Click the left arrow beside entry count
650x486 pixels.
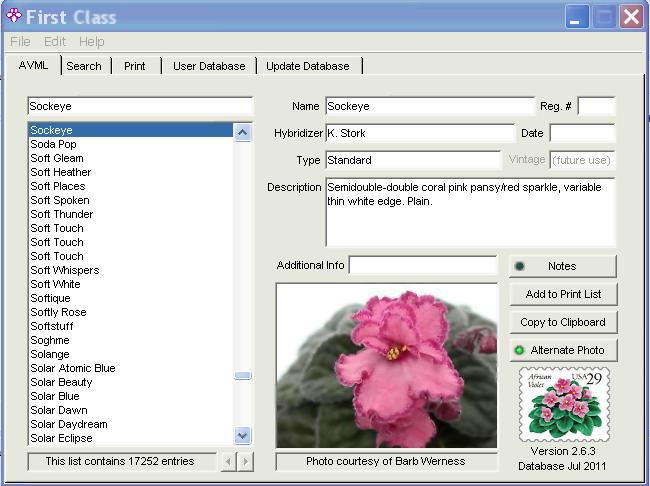(228, 461)
